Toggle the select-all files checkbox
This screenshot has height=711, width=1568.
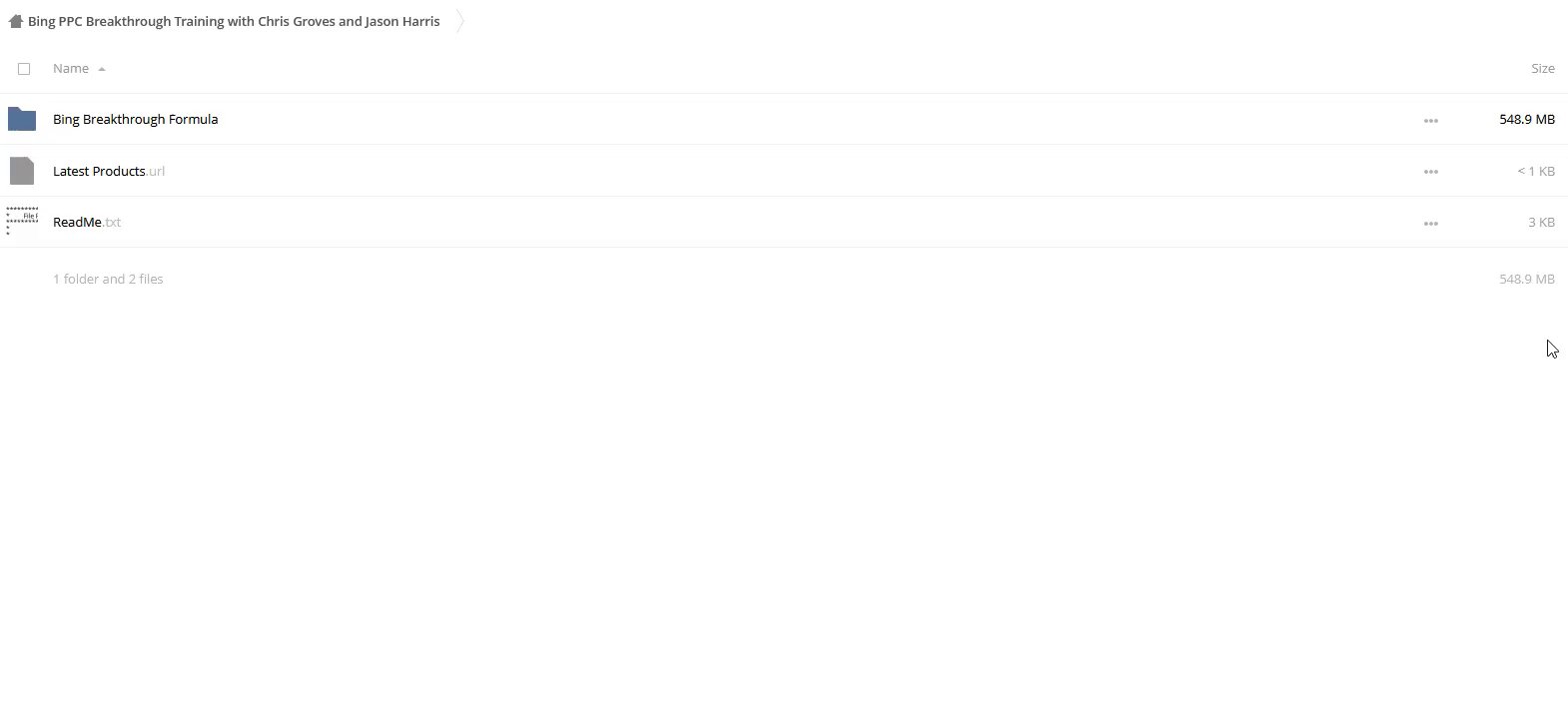coord(24,69)
